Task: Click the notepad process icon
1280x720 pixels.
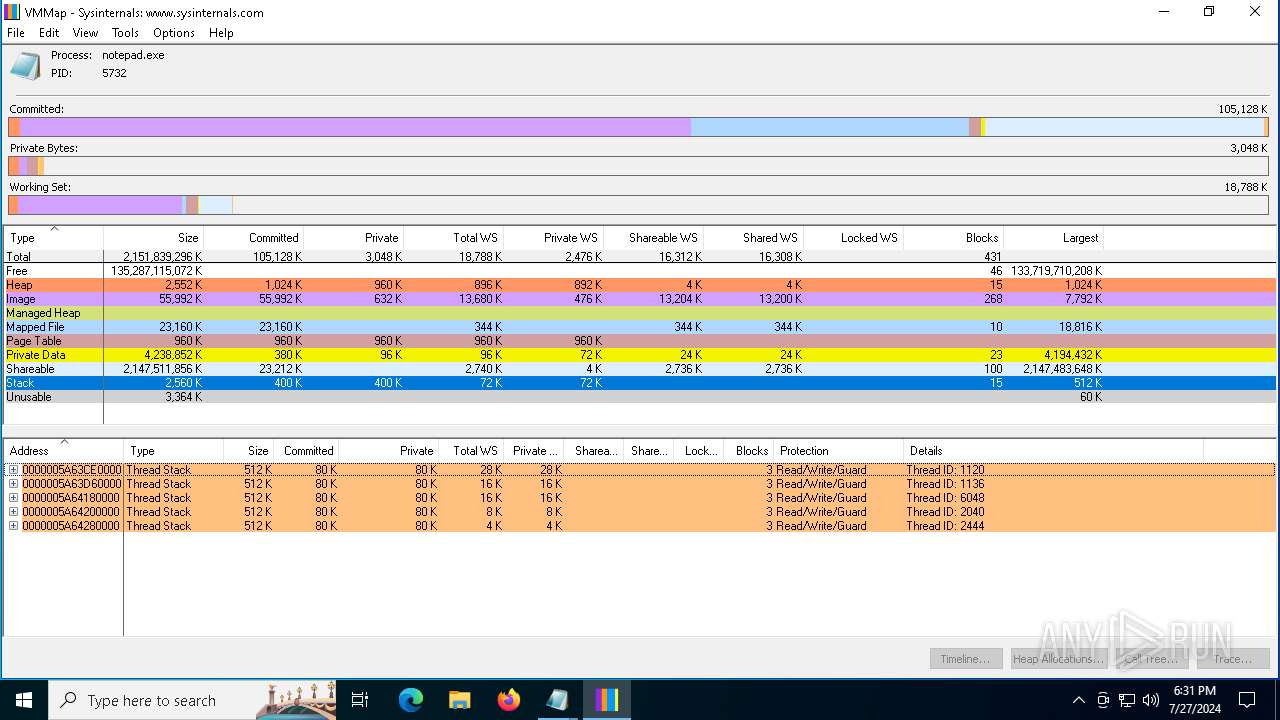Action: pyautogui.click(x=26, y=66)
